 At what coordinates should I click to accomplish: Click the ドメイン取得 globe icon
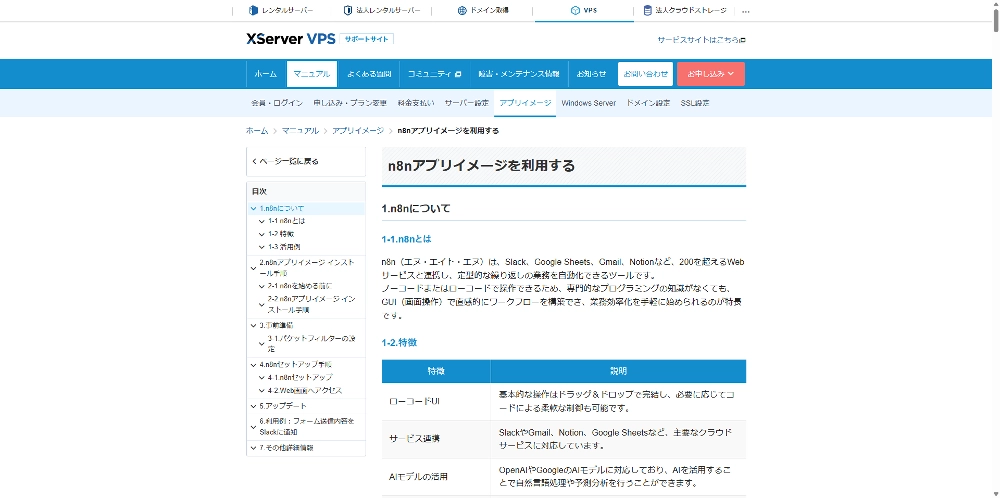(x=462, y=11)
